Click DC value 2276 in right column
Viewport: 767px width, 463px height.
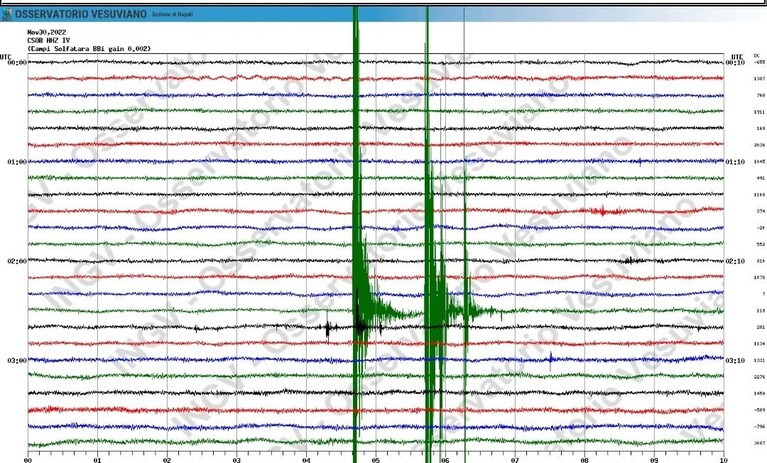(760, 377)
